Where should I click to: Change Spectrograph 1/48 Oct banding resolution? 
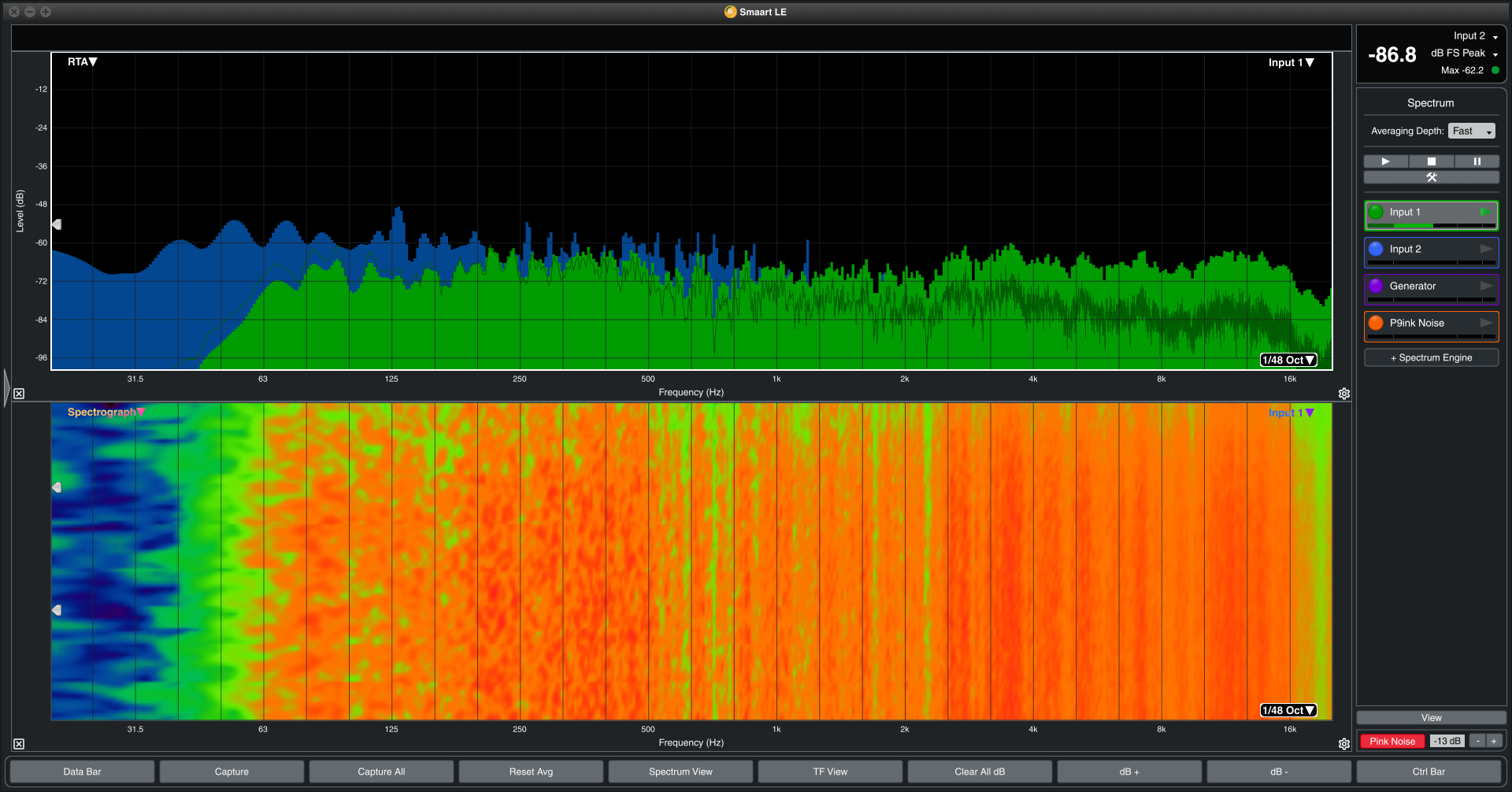pos(1288,710)
